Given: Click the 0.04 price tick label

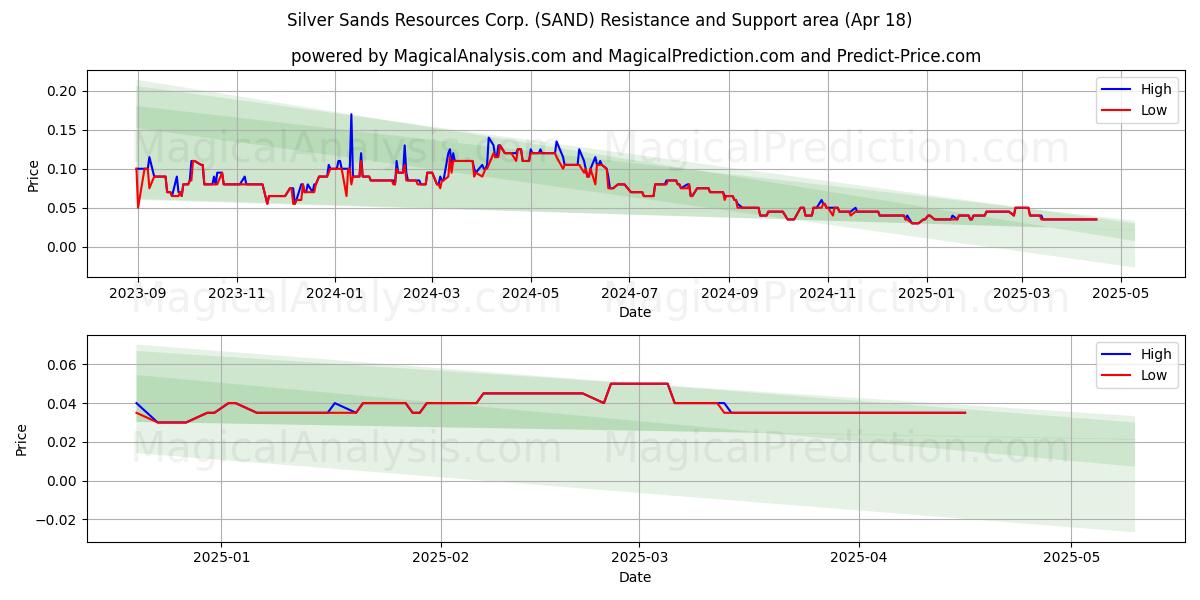Looking at the screenshot, I should (x=63, y=404).
